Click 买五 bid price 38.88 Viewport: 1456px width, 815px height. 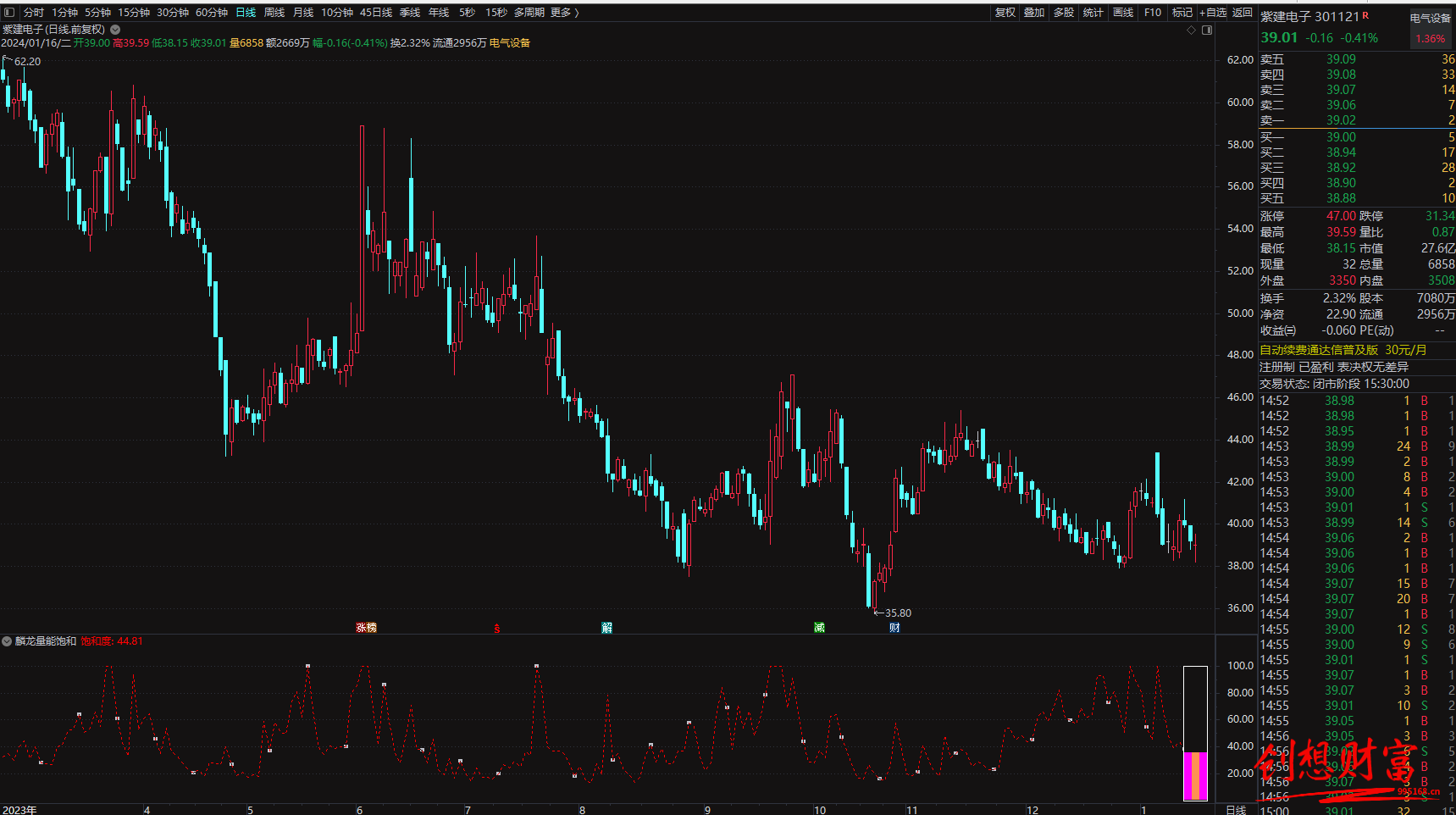tap(1341, 198)
